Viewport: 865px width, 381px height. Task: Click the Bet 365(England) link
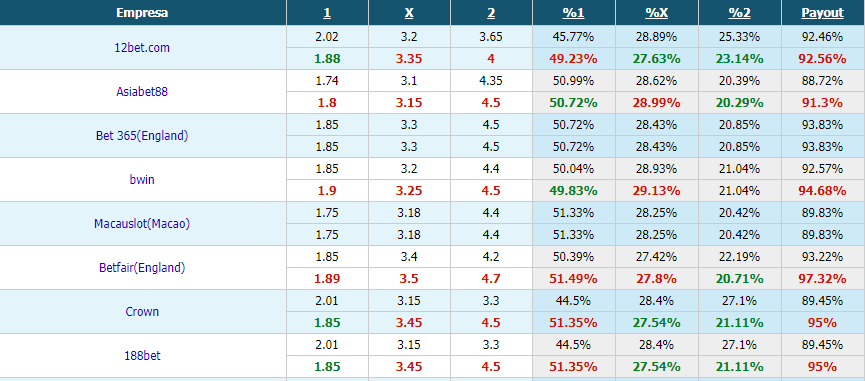[142, 136]
